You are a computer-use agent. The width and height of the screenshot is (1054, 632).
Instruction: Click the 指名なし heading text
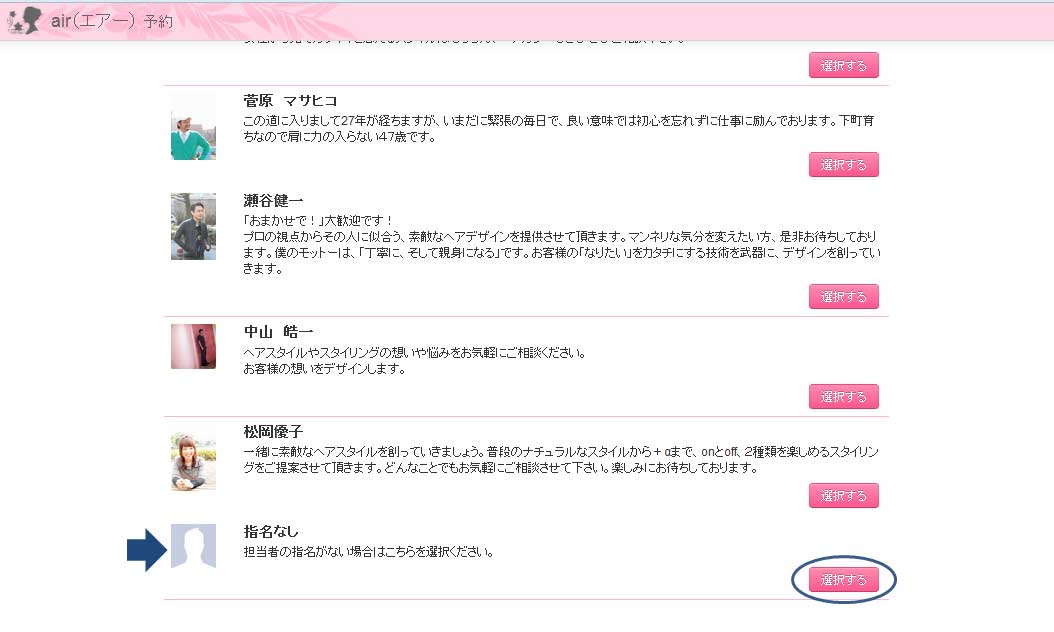point(271,531)
